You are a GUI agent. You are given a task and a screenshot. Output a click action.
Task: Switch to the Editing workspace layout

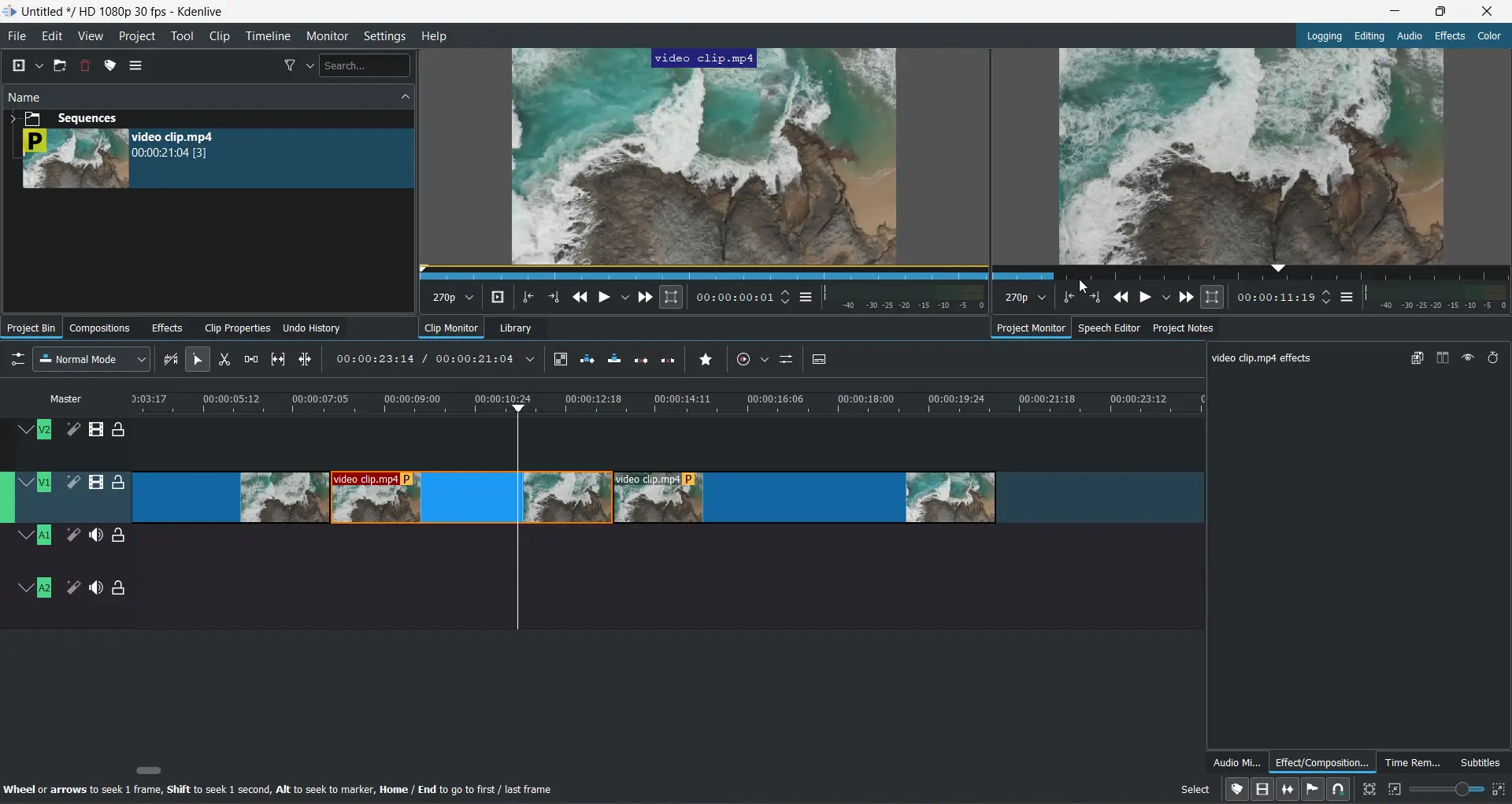point(1370,36)
